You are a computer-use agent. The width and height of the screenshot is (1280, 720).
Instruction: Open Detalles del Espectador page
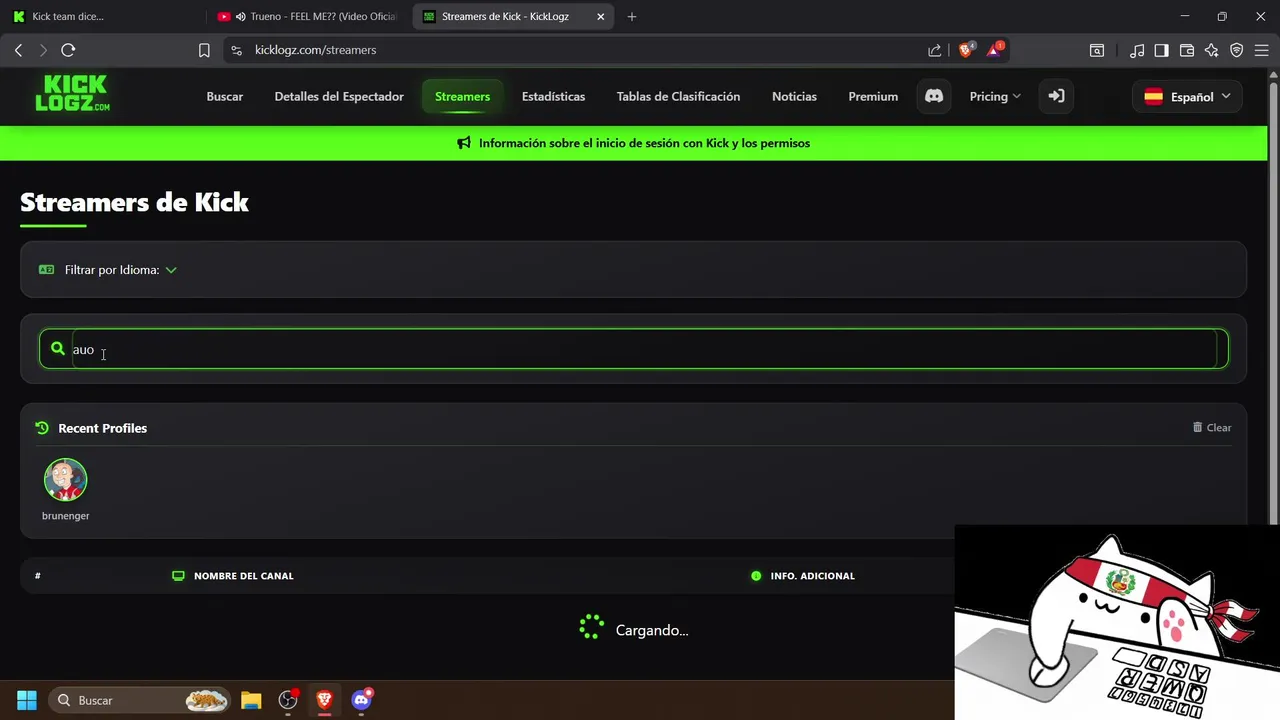[339, 96]
